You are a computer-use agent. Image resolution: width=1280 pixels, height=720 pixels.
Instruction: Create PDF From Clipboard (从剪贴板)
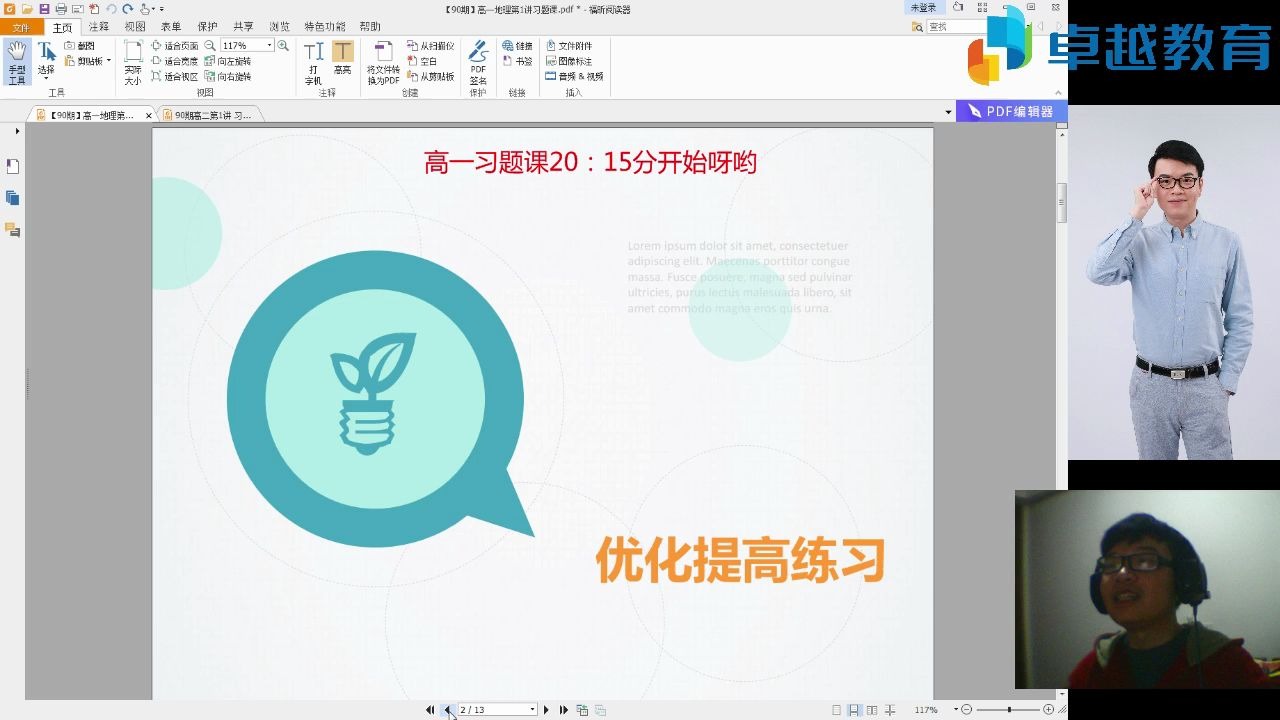(x=430, y=76)
